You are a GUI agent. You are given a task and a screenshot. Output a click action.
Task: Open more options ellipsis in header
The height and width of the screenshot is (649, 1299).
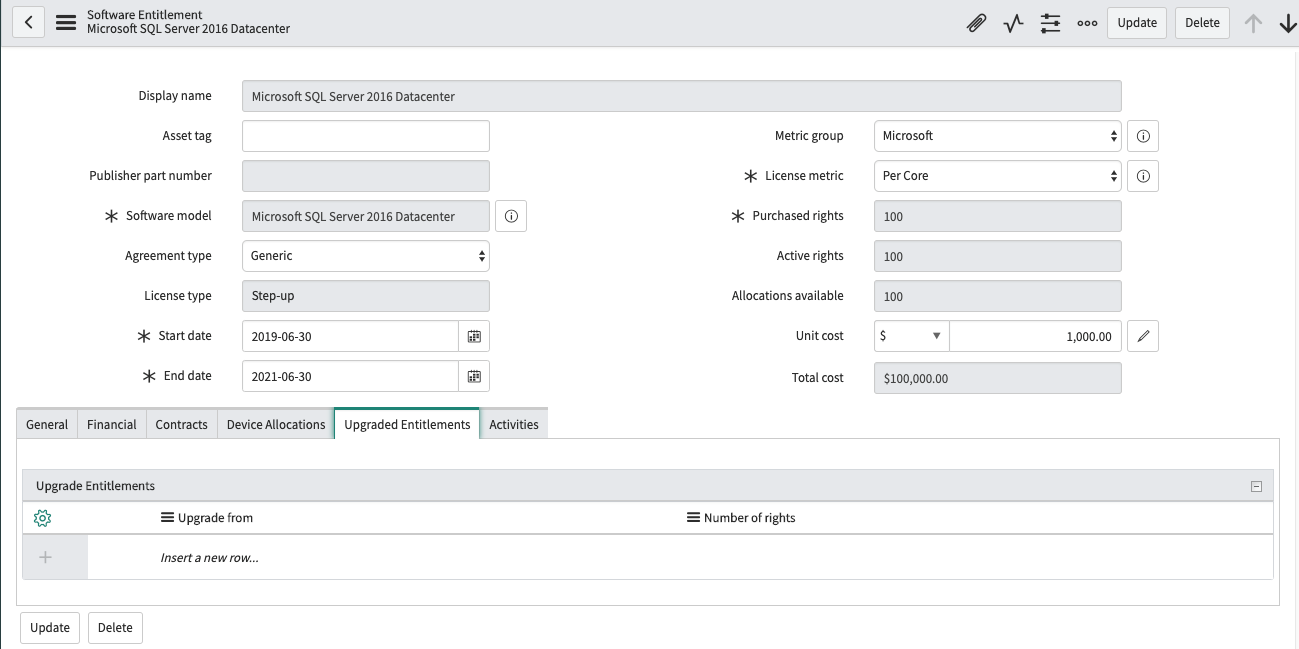pos(1087,22)
